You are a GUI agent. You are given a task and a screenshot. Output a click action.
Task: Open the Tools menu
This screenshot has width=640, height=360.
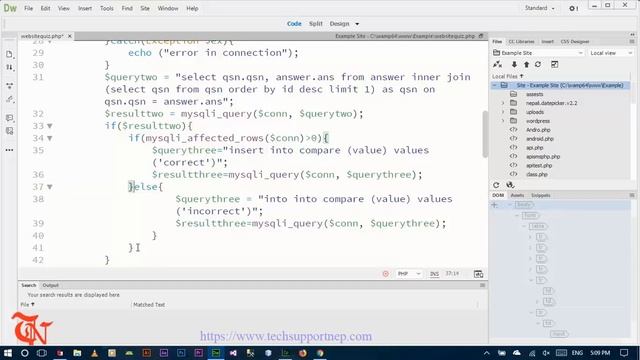click(x=107, y=8)
